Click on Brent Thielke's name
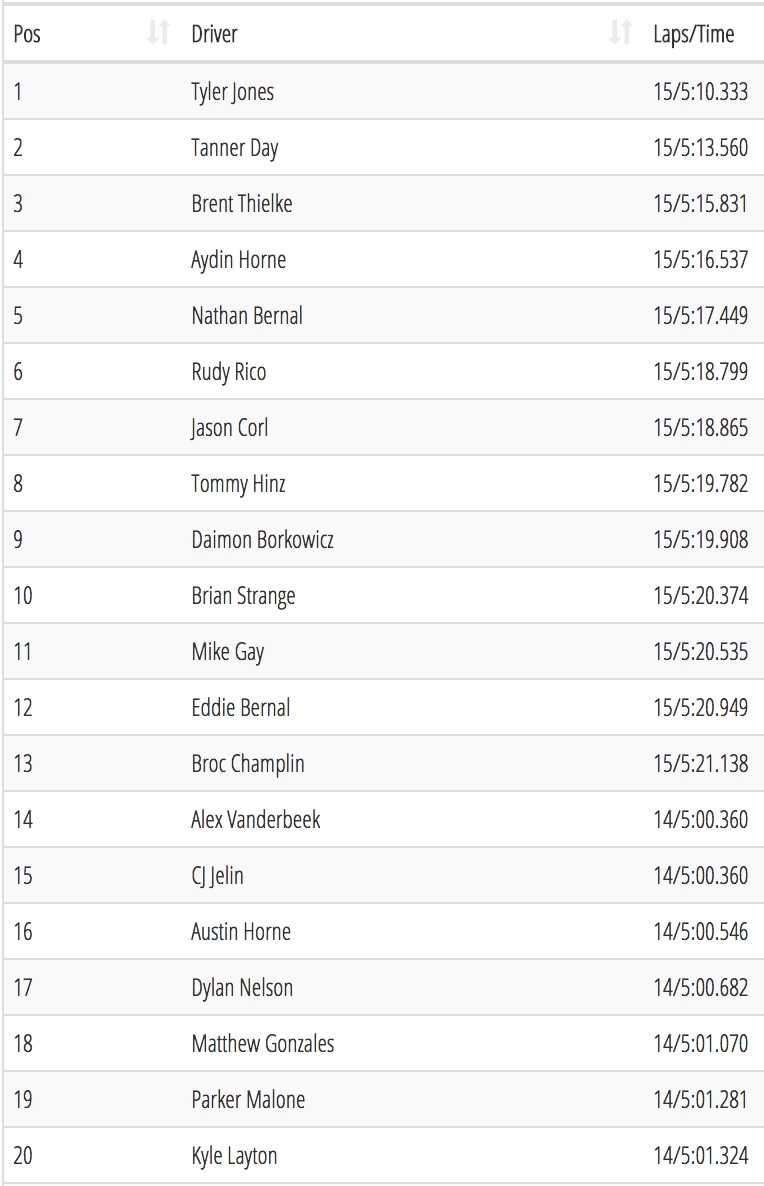The height and width of the screenshot is (1186, 764). tap(241, 203)
